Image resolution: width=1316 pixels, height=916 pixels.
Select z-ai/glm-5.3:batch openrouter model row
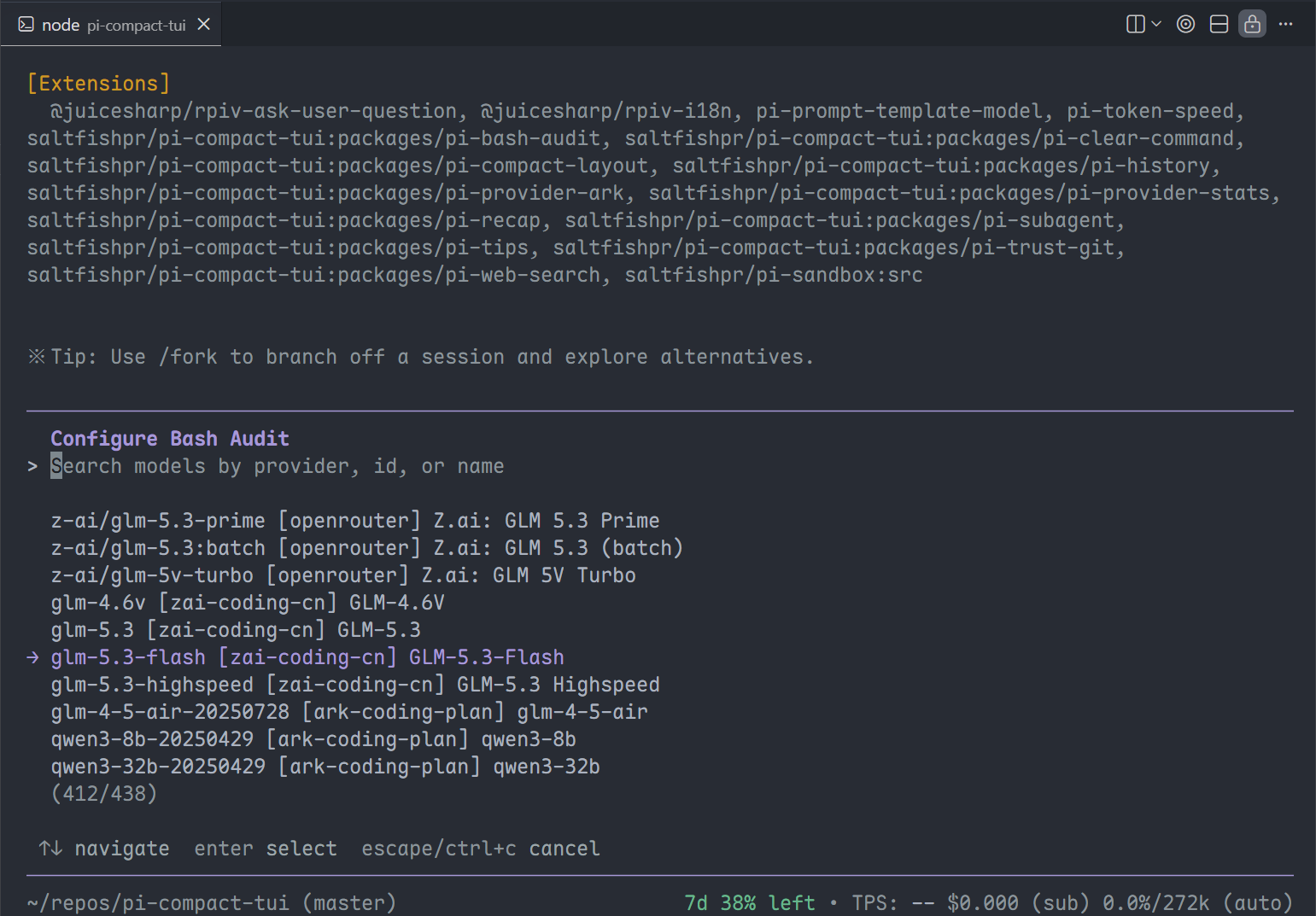[x=367, y=548]
